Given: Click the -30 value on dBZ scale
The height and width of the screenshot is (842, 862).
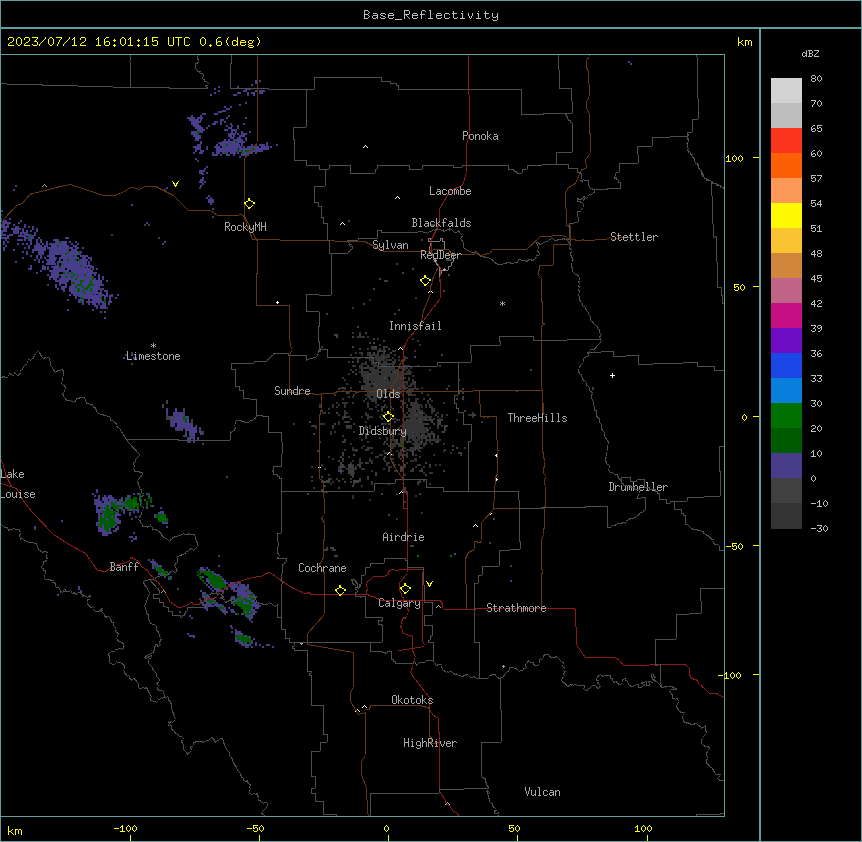Looking at the screenshot, I should pyautogui.click(x=819, y=528).
